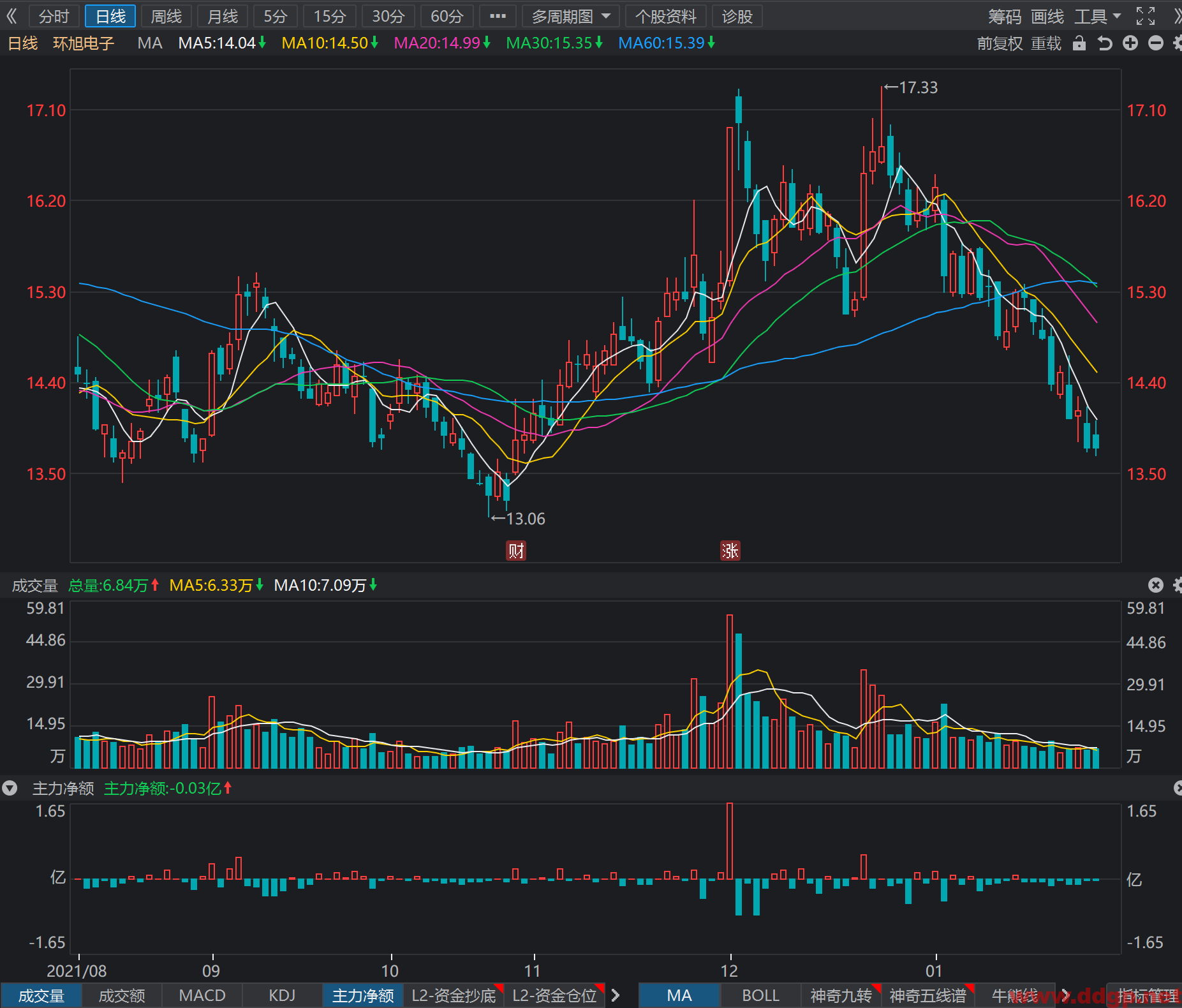Viewport: 1182px width, 1008px height.
Task: Select the MACD indicator tab
Action: 202,995
